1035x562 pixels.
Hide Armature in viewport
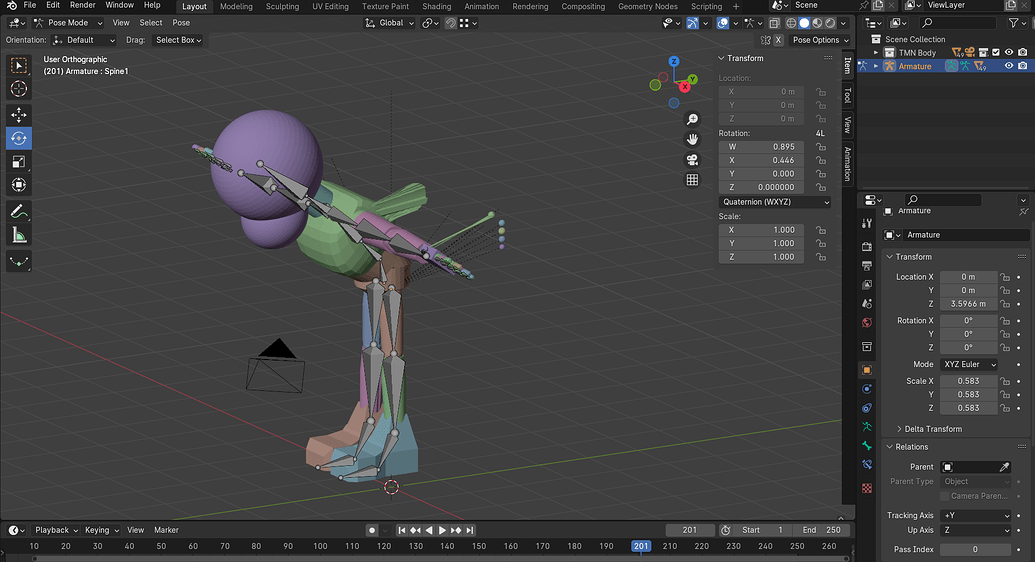click(x=1009, y=66)
